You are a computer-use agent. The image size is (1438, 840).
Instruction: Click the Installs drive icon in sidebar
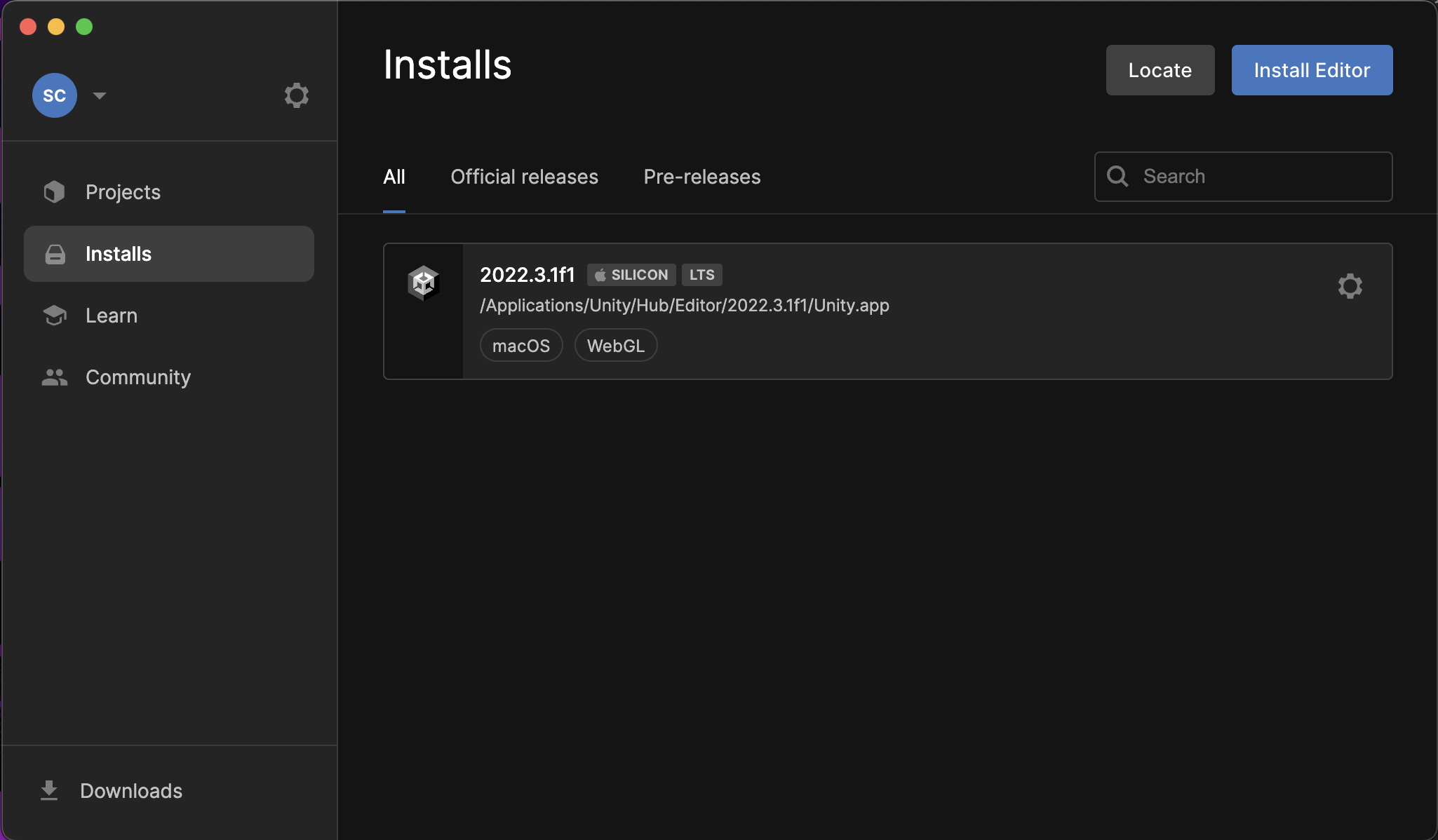point(55,254)
